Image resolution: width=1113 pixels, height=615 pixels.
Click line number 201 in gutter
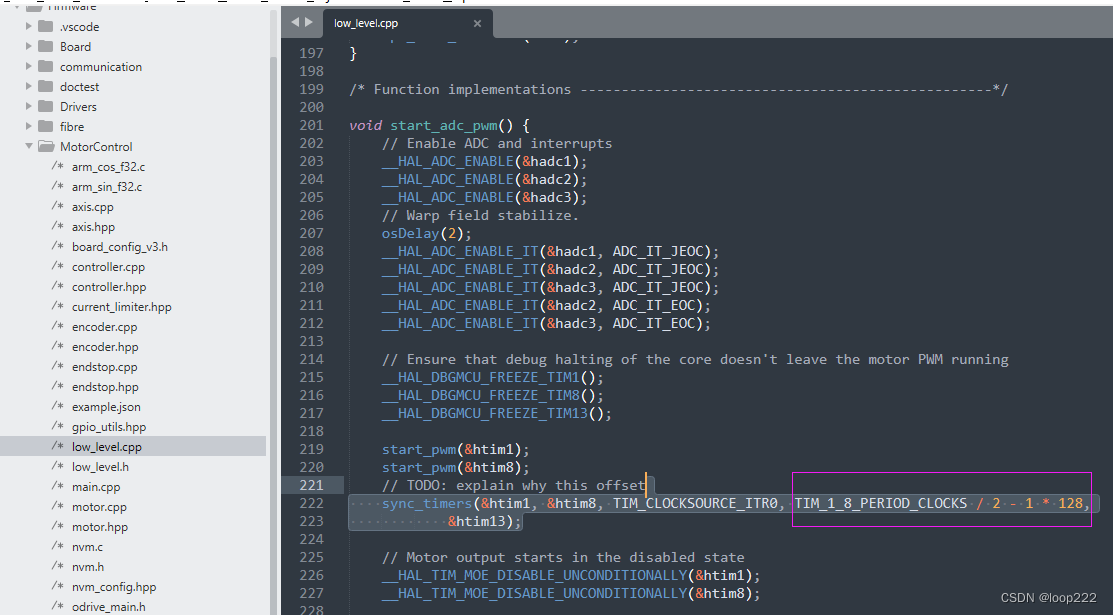click(311, 125)
